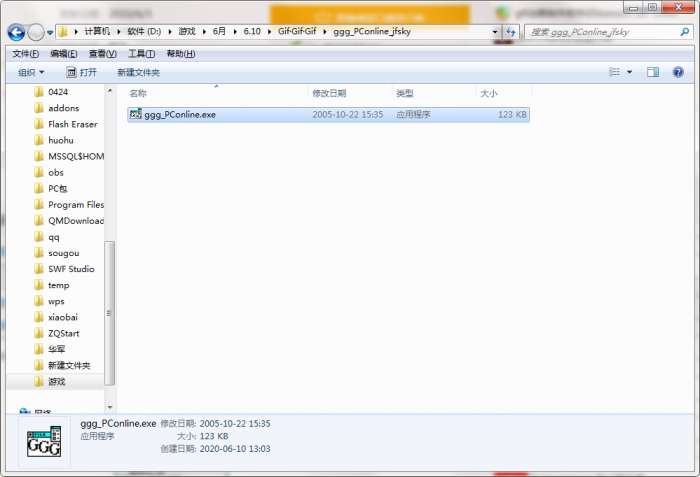Select 软件 (D:) in the address breadcrumb

click(144, 31)
